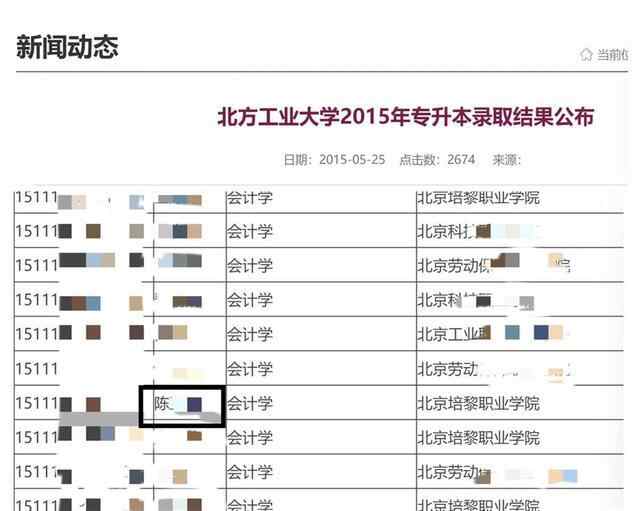Select the 15111 ID in the first table row
640x511 pixels.
pyautogui.click(x=35, y=198)
